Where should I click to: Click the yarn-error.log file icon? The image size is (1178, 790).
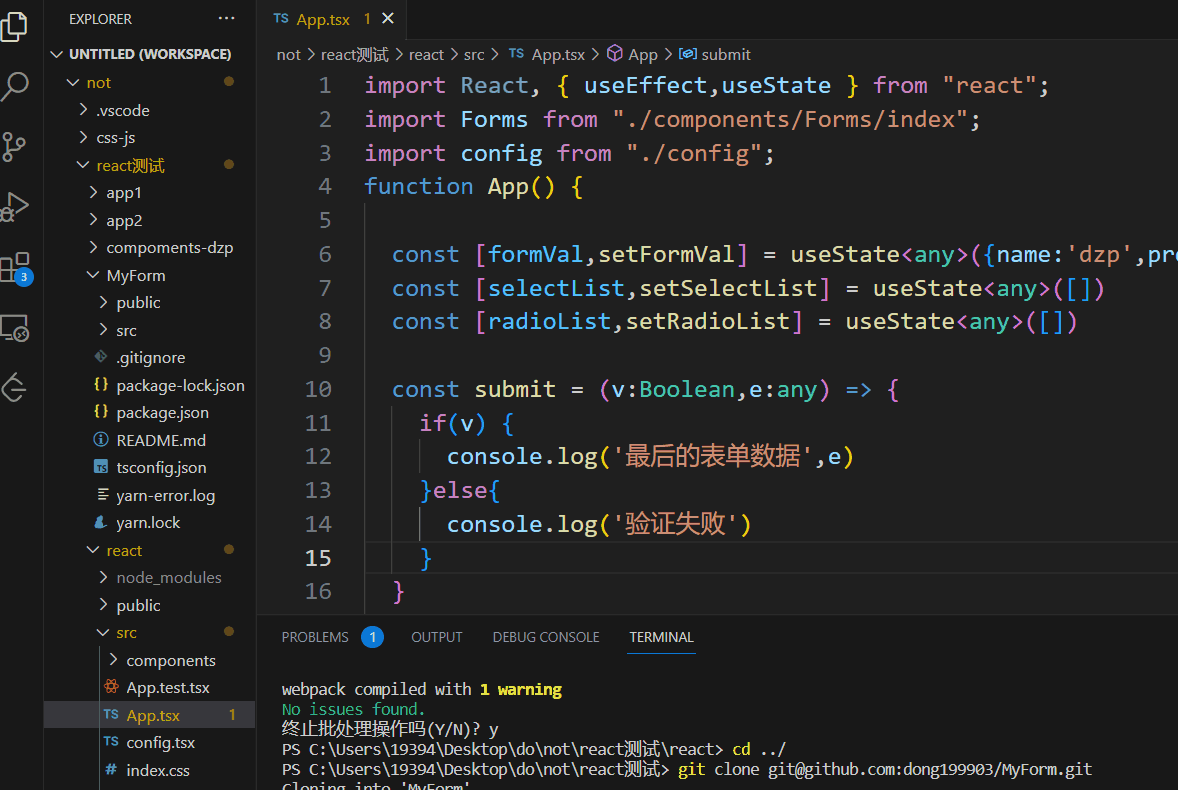coord(102,494)
